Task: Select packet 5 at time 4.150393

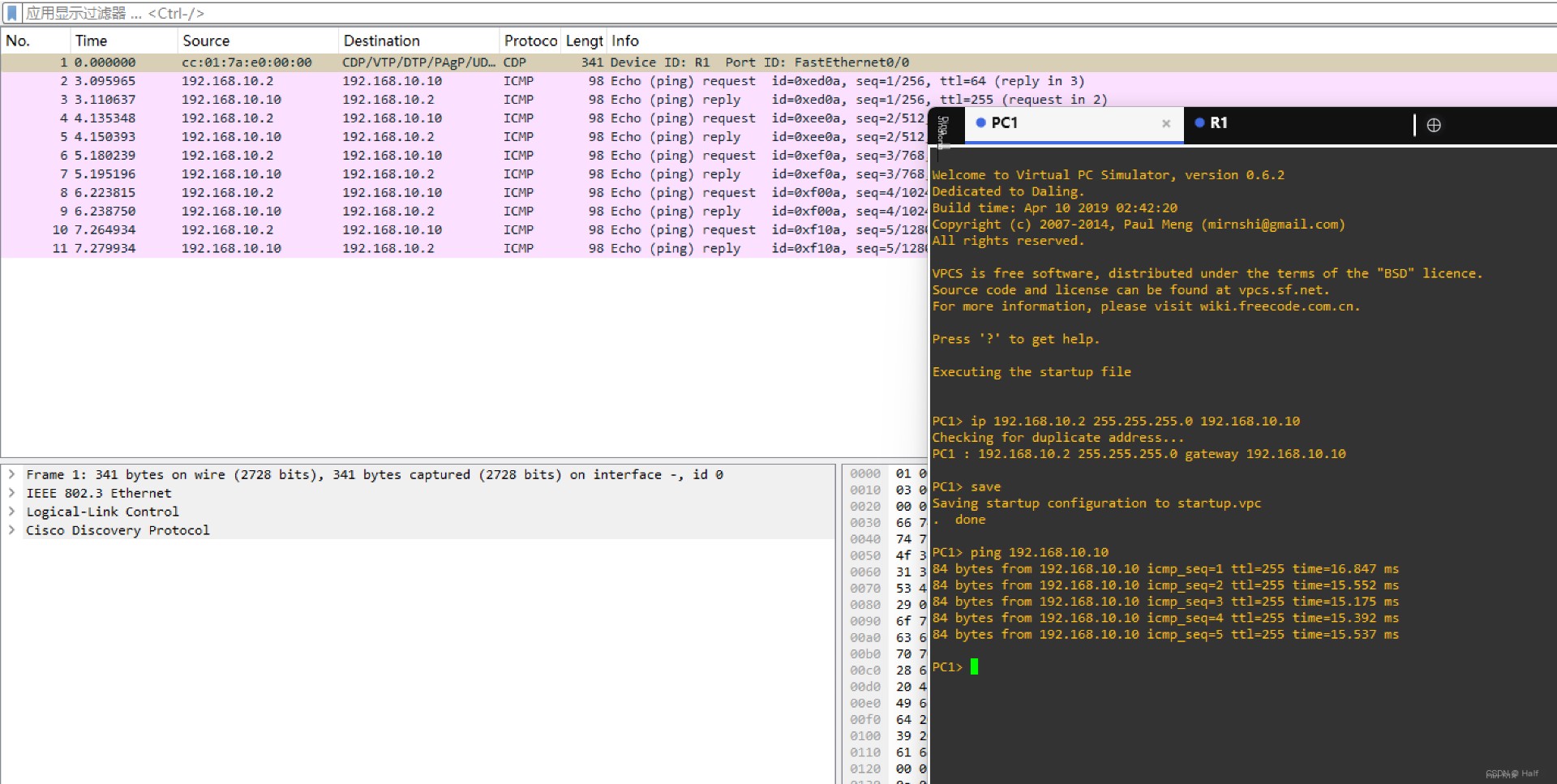Action: point(464,137)
